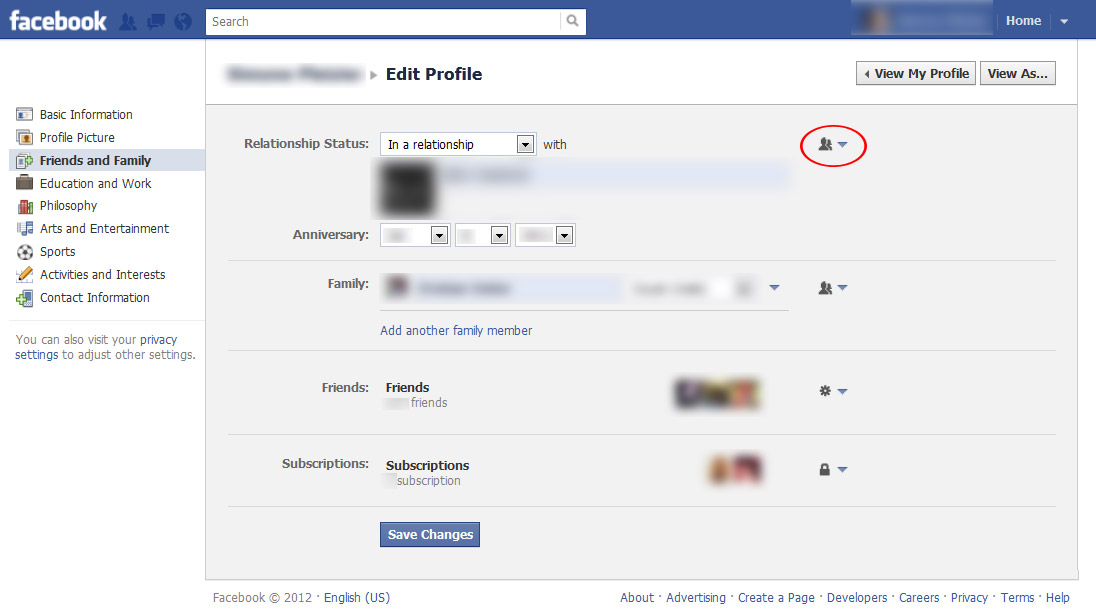Screen dimensions: 1096x613
Task: Go to Education and Work section
Action: coord(95,184)
